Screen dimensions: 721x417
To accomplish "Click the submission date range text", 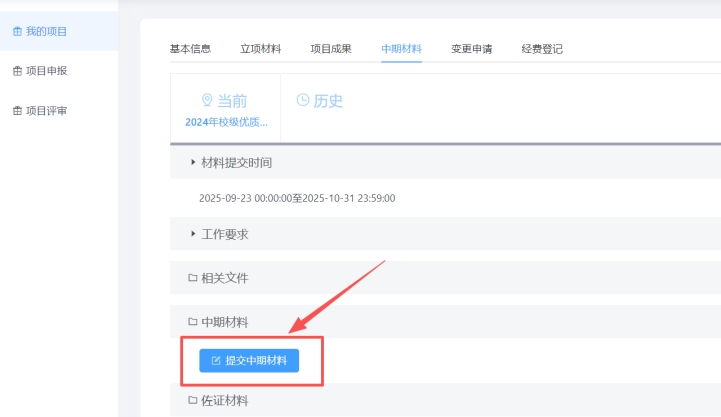I will [x=297, y=198].
